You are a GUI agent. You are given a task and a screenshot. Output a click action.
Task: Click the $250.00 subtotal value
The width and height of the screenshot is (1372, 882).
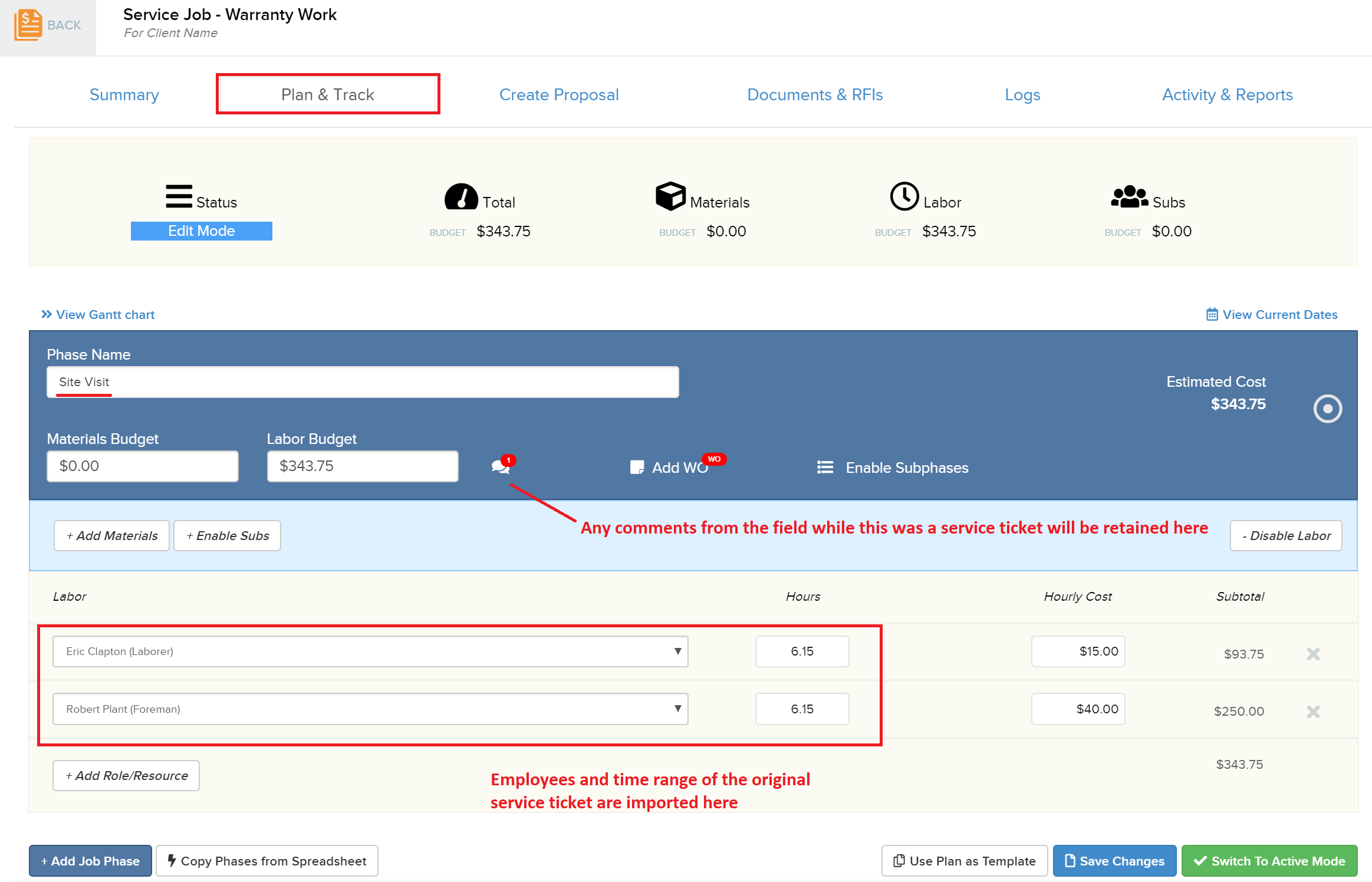[x=1239, y=711]
